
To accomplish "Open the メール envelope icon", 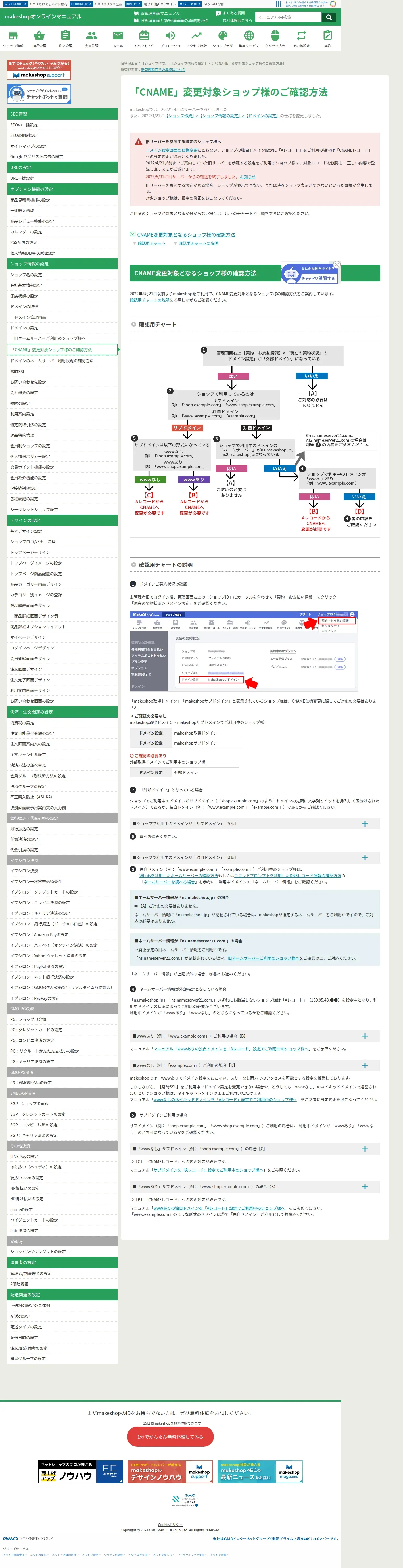I will point(118,38).
